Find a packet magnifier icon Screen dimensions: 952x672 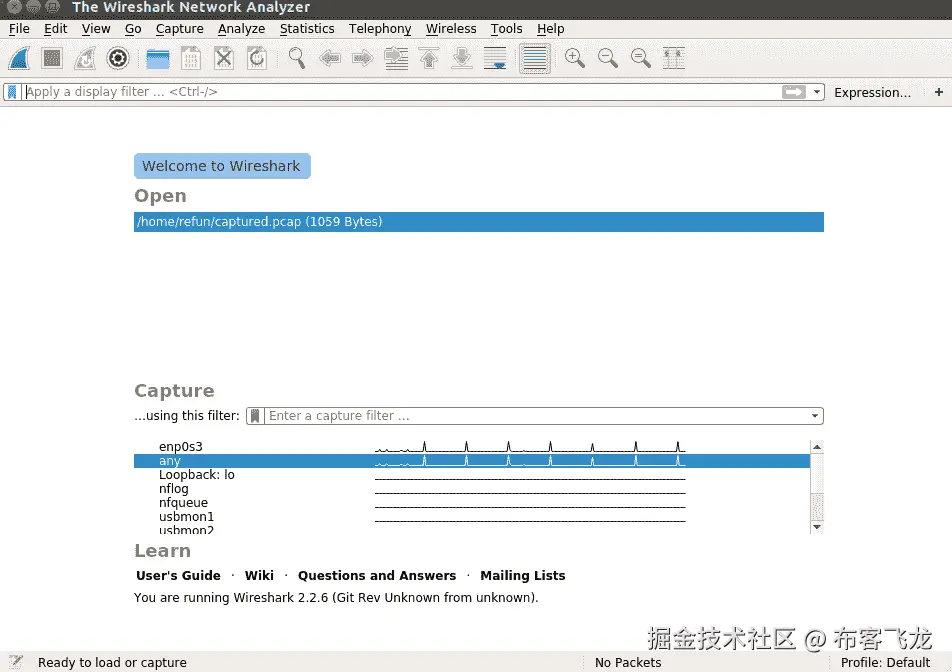point(297,58)
